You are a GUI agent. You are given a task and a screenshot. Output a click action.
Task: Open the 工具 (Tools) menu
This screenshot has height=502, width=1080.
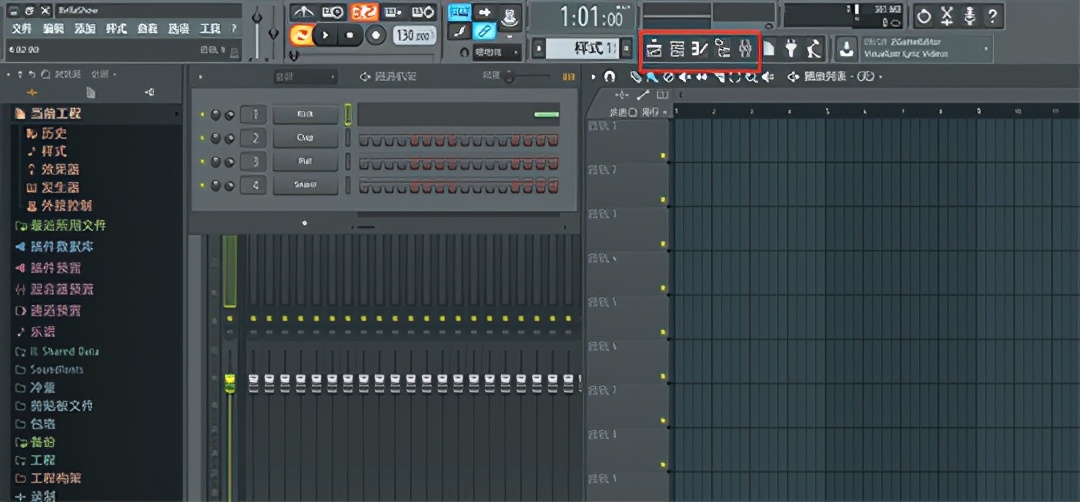point(209,29)
